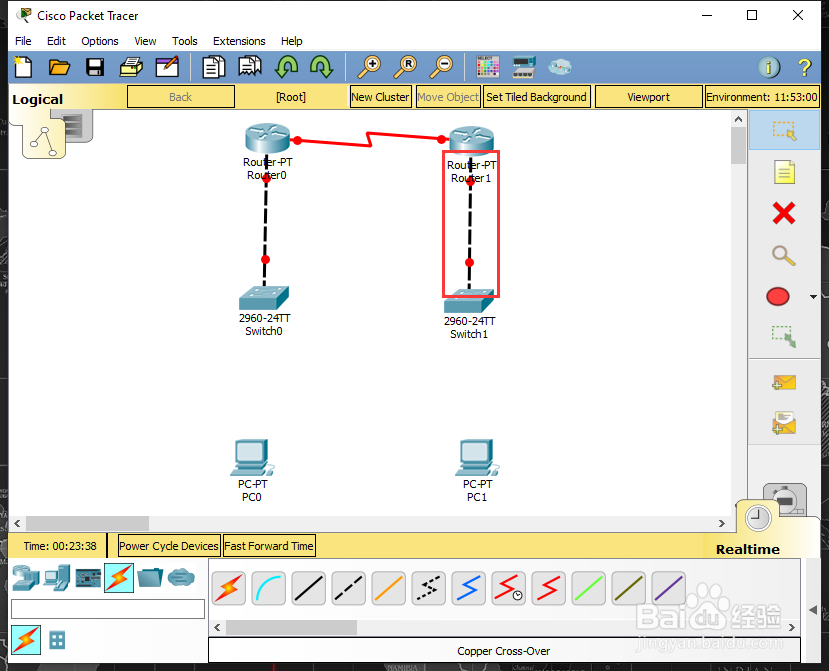Select the red X Delete tool
This screenshot has height=671, width=829.
784,214
